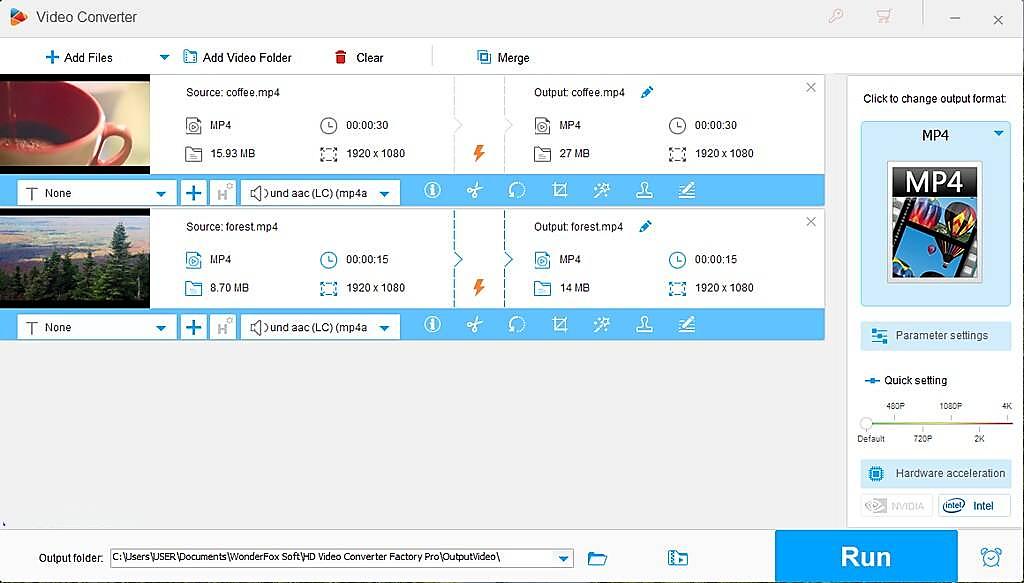Rotate the forest.mp4 video
The image size is (1024, 583).
click(517, 324)
